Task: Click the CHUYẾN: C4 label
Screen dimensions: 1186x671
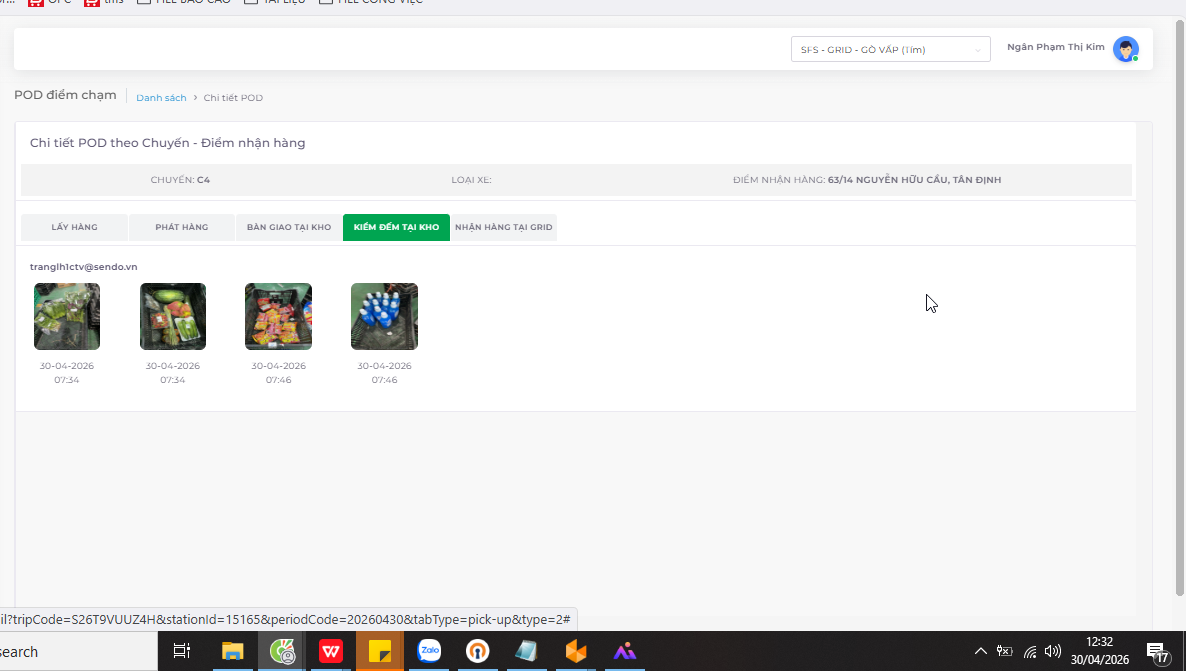Action: (180, 180)
